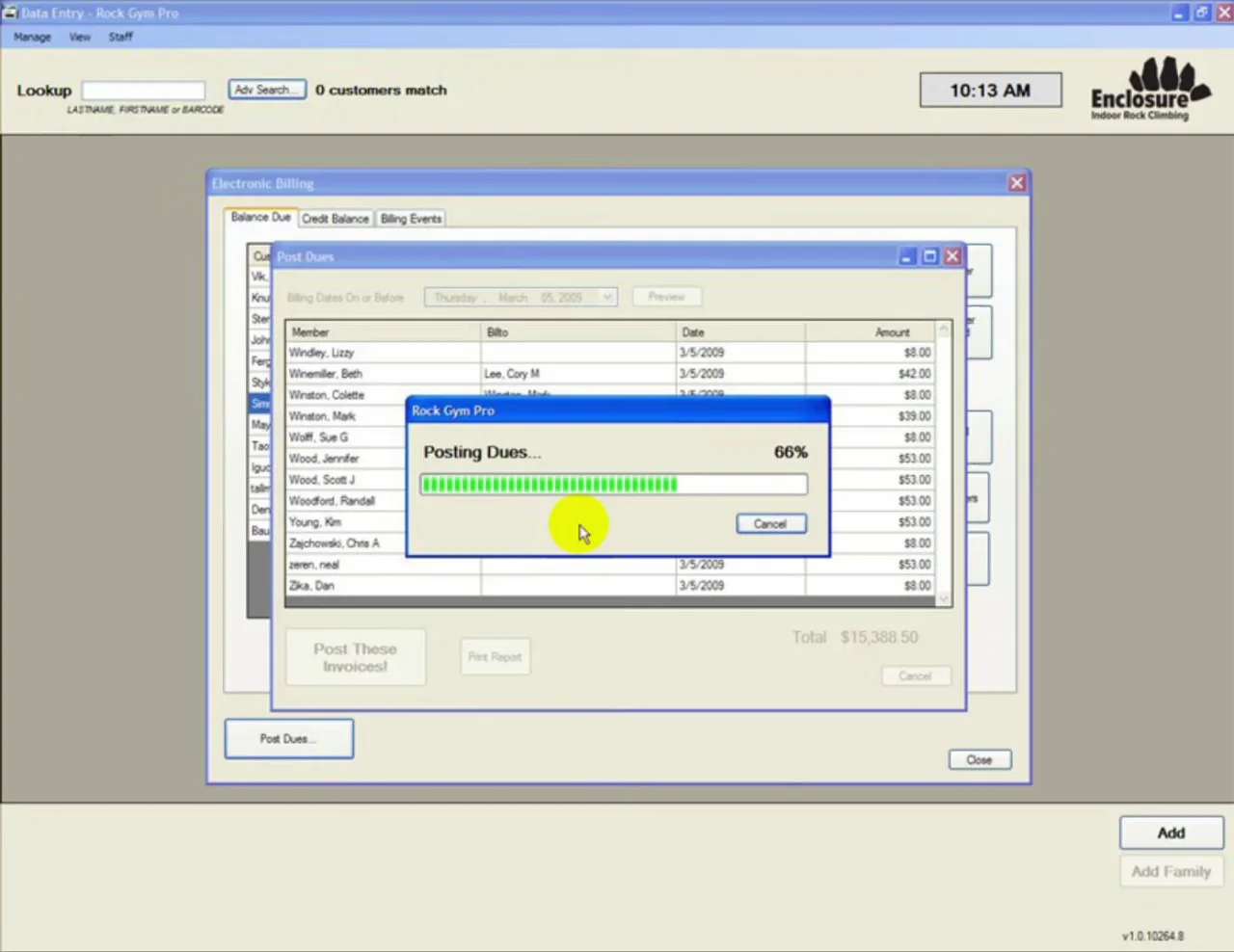Screen dimensions: 1234x952
Task: Close the Post Dues window
Action: coord(952,256)
